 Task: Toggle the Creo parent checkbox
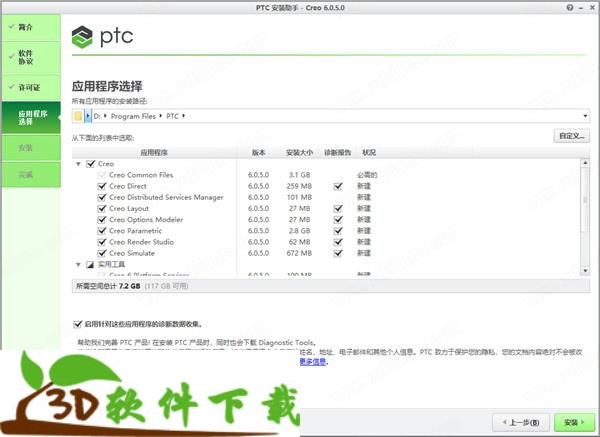[91, 164]
